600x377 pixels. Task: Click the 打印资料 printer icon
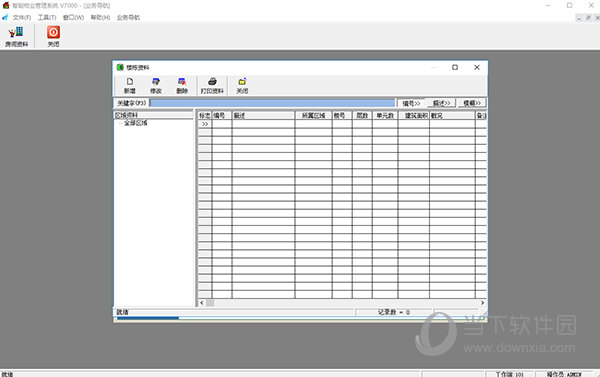(212, 86)
